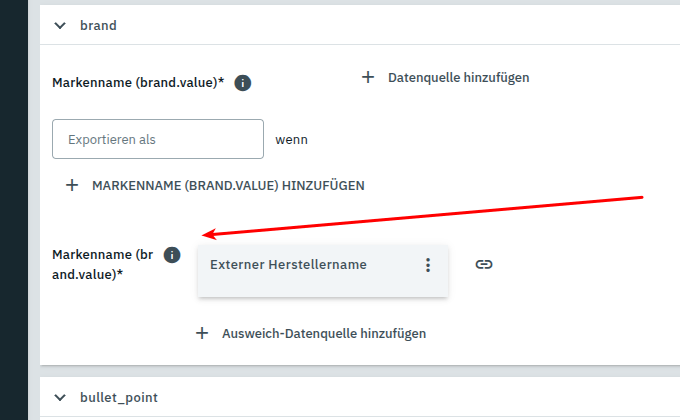Click the bullet_point section title
Image resolution: width=680 pixels, height=420 pixels.
(x=118, y=397)
